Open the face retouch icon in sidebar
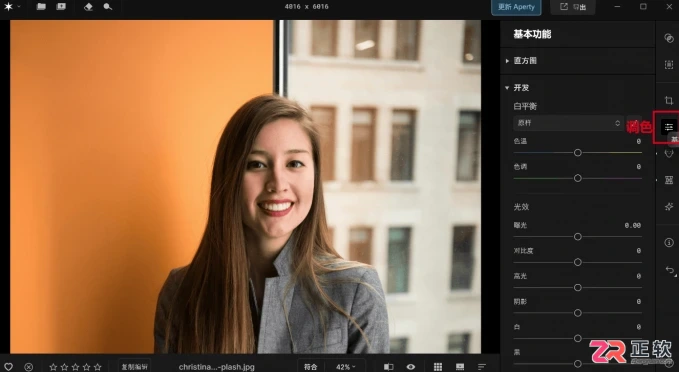 (669, 154)
